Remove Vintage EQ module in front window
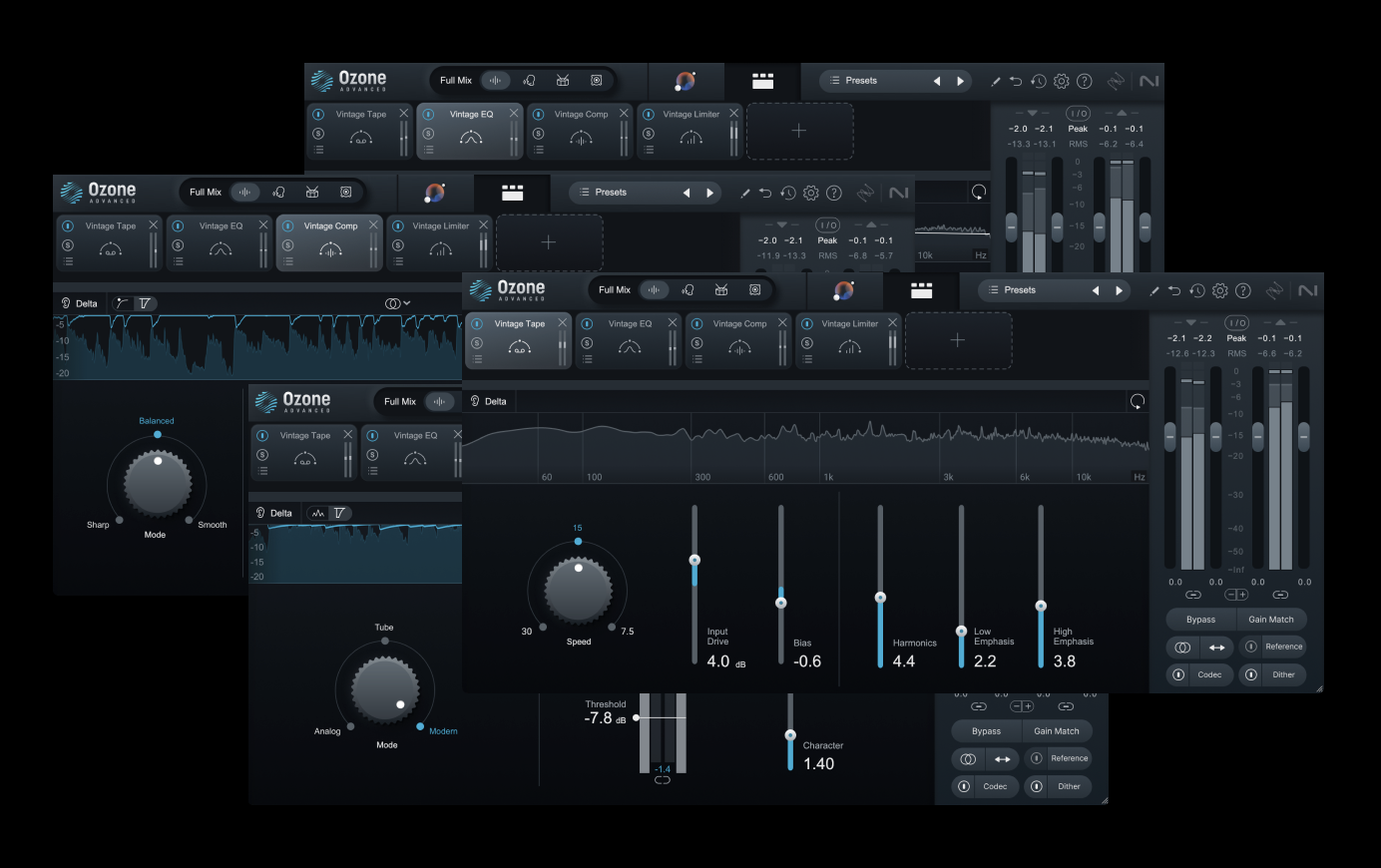 pos(673,322)
